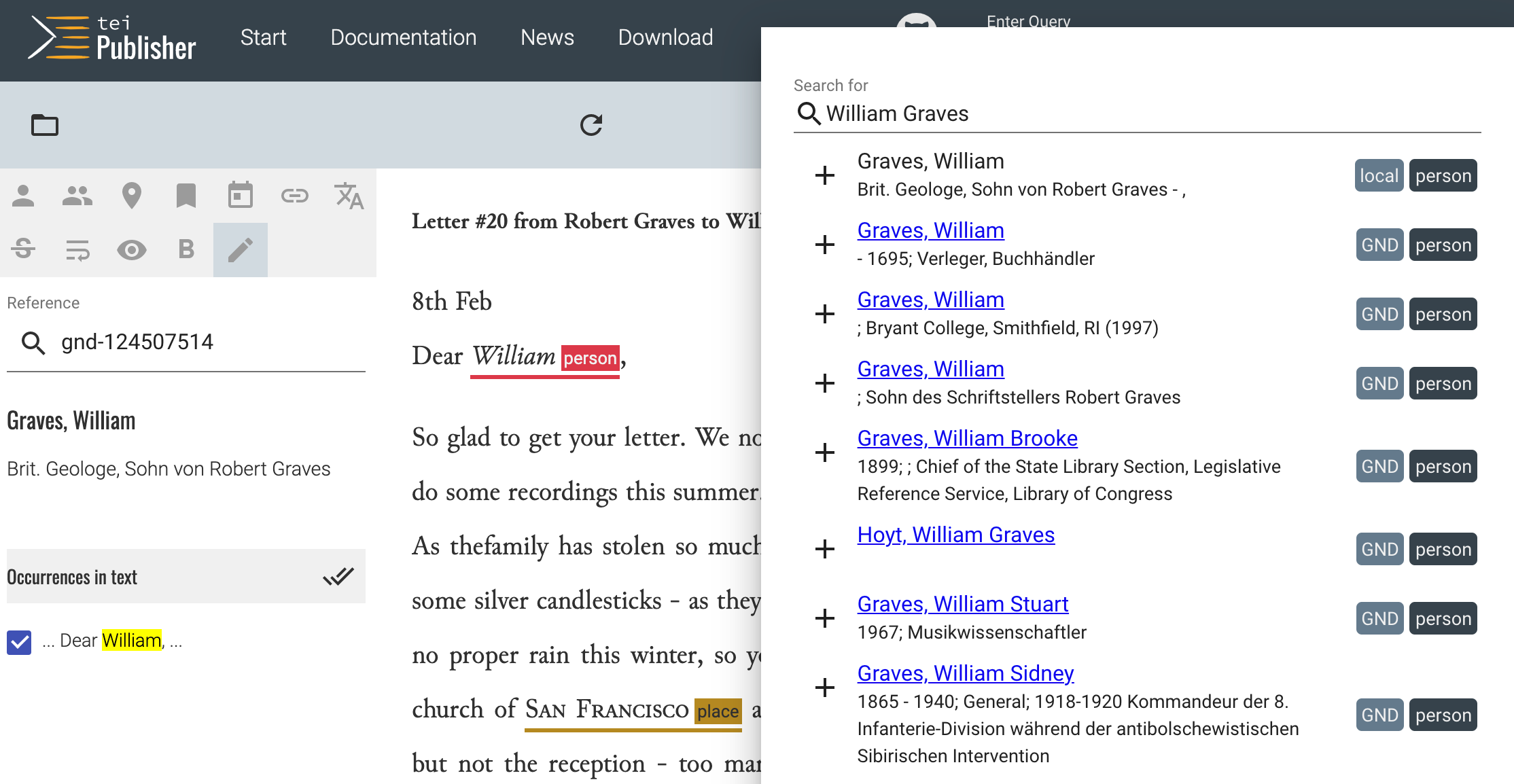This screenshot has height=784, width=1514.
Task: Select the bookmark term annotation icon
Action: pyautogui.click(x=186, y=196)
